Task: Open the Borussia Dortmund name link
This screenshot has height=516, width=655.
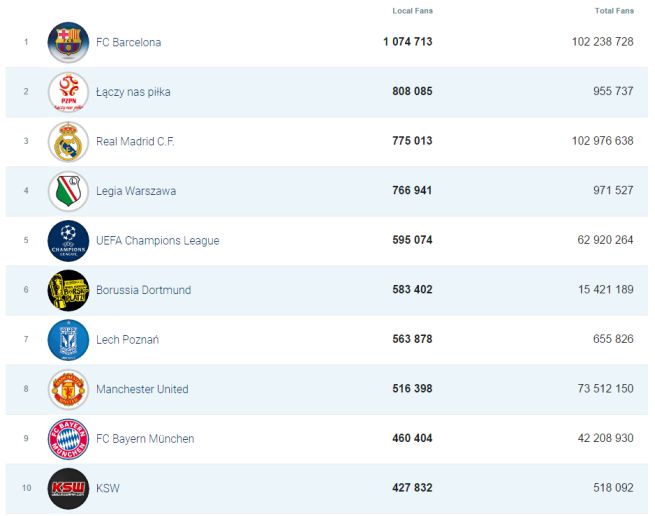Action: 143,290
